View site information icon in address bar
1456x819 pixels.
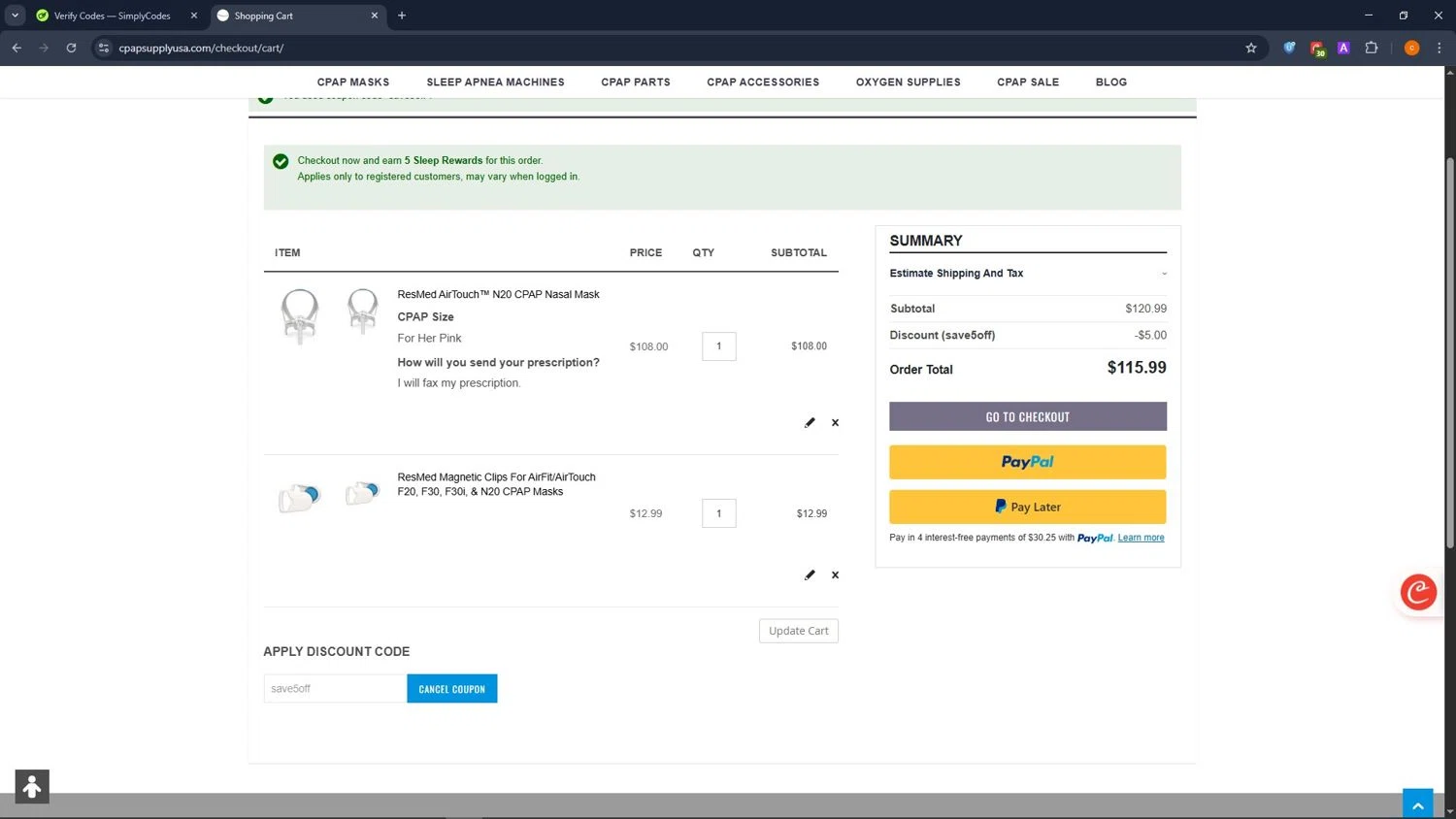point(105,48)
